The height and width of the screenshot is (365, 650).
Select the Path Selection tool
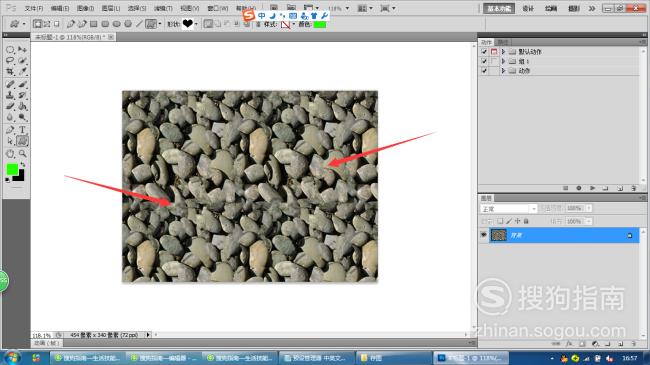(10, 141)
